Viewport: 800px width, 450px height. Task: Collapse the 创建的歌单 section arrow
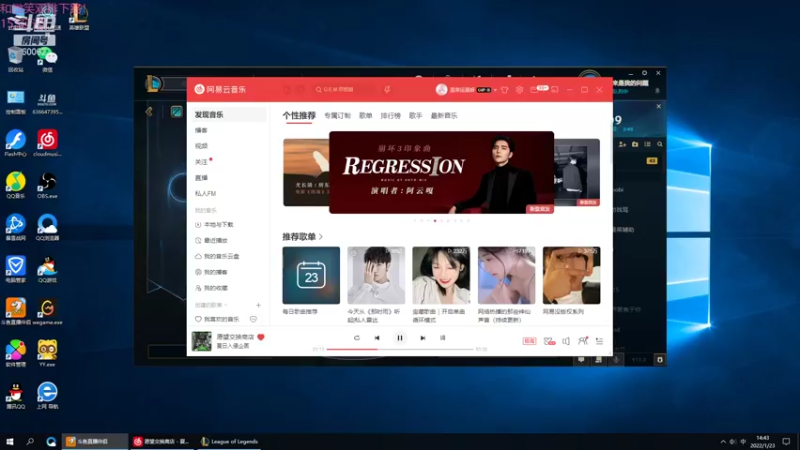225,305
